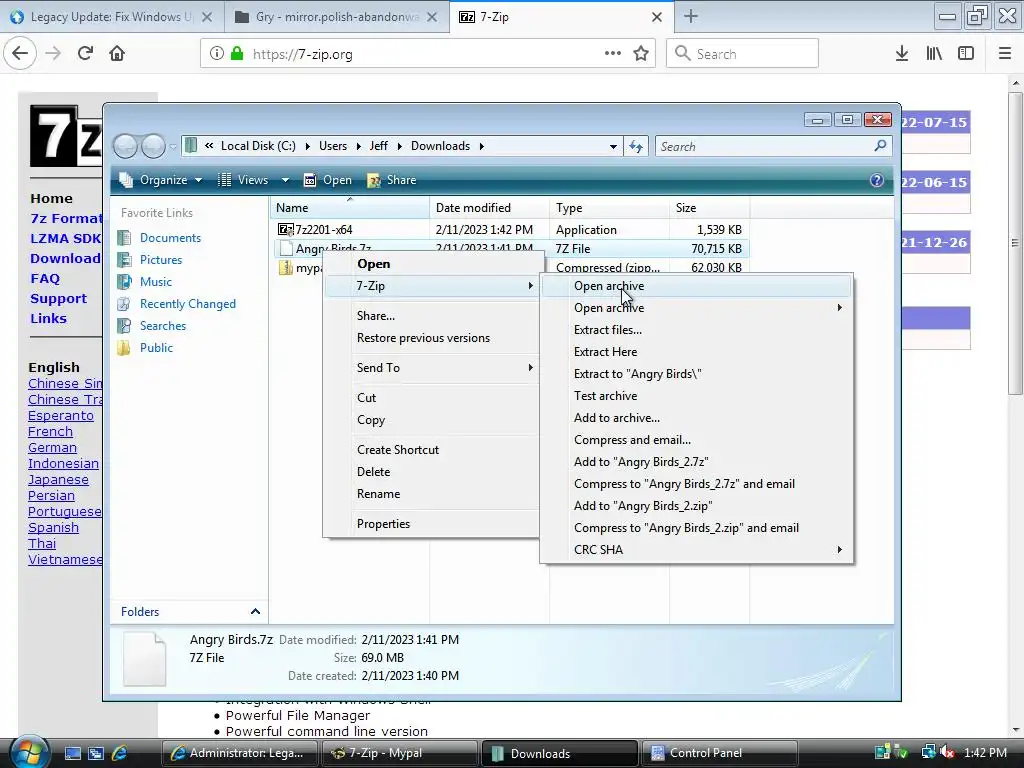
Task: Expand the Local Disk (C:) breadcrumb arrow
Action: (307, 146)
